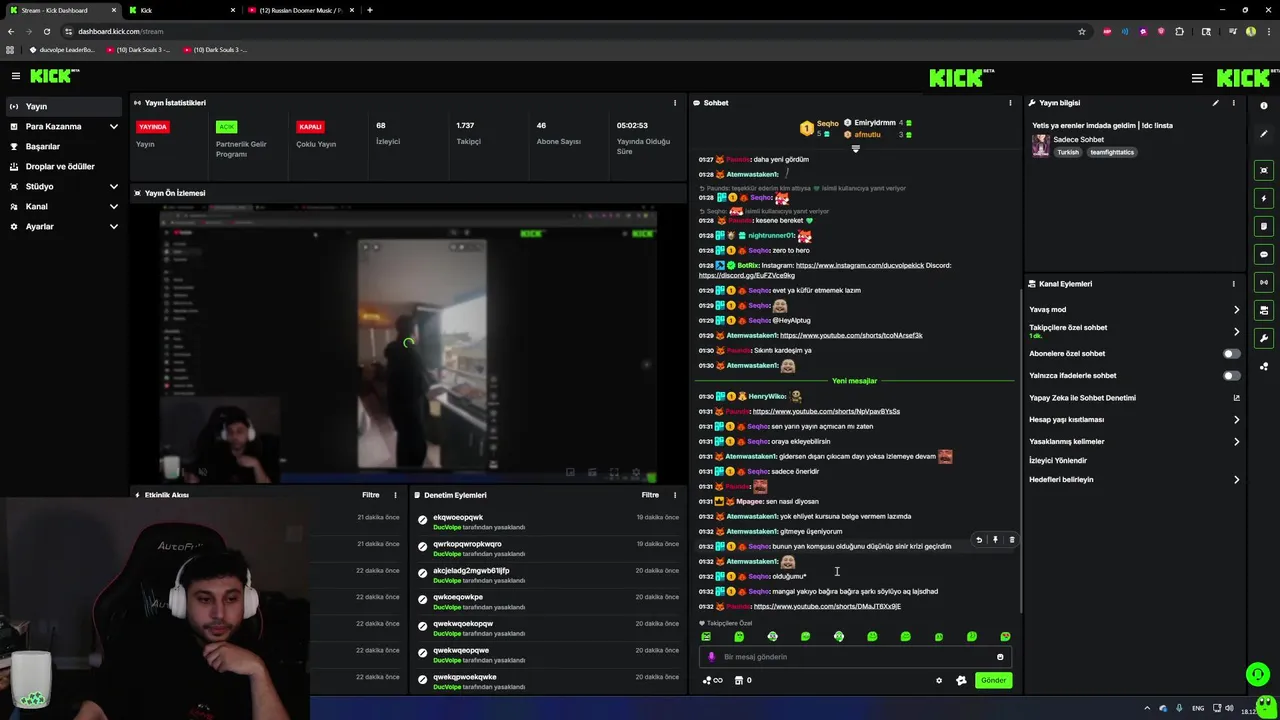Screen dimensions: 1280x720
Task: Bookmark this page with the star icon
Action: pos(1081,31)
